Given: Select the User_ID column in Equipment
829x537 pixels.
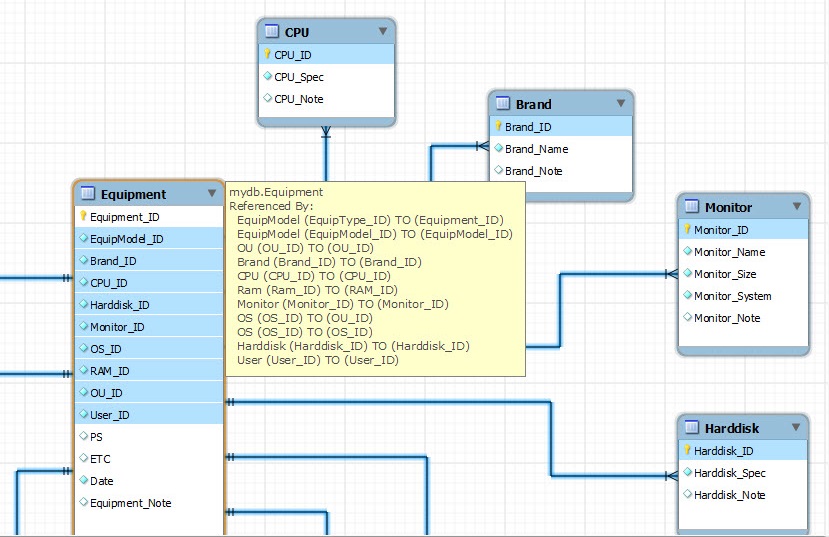Looking at the screenshot, I should click(x=149, y=415).
